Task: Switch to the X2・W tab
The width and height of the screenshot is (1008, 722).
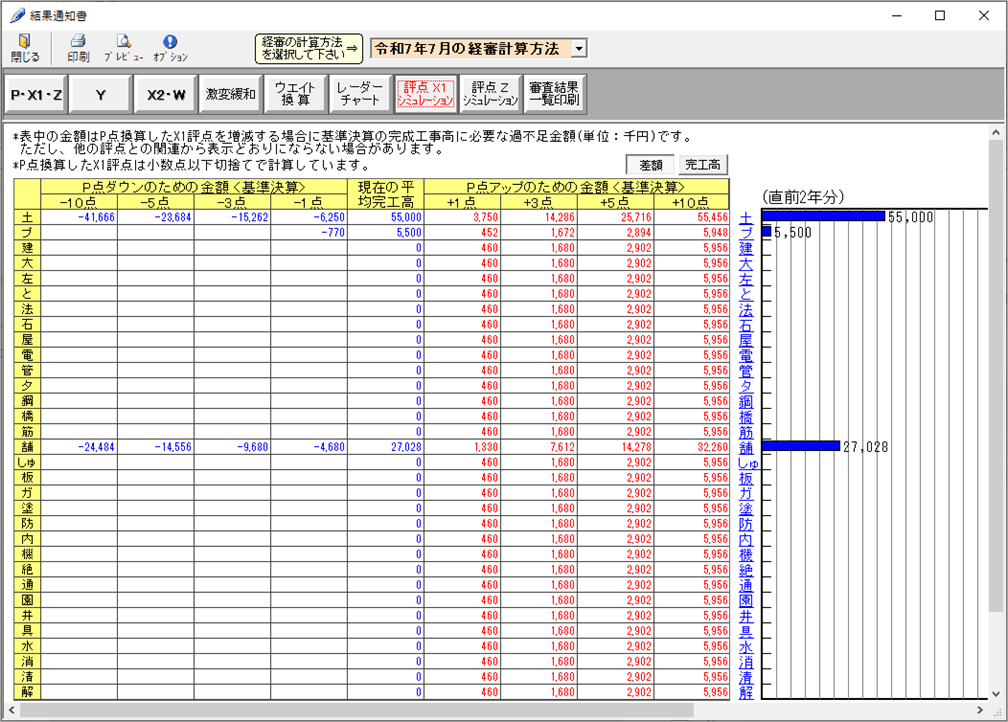Action: pos(166,95)
